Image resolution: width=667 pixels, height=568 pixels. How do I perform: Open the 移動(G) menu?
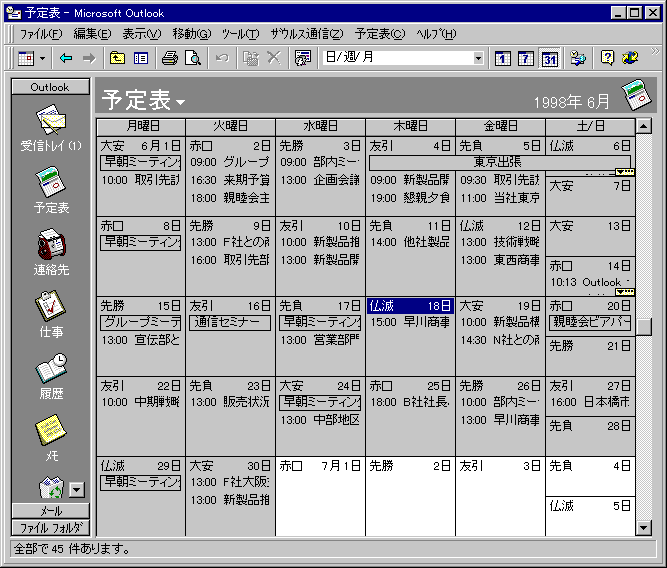coord(191,34)
